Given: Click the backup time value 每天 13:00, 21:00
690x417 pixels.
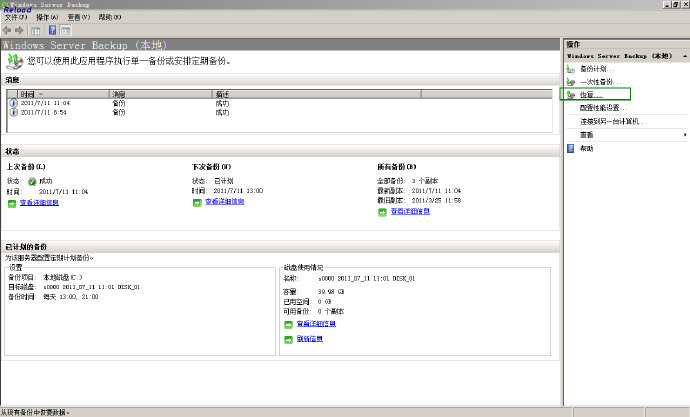Looking at the screenshot, I should [x=71, y=297].
